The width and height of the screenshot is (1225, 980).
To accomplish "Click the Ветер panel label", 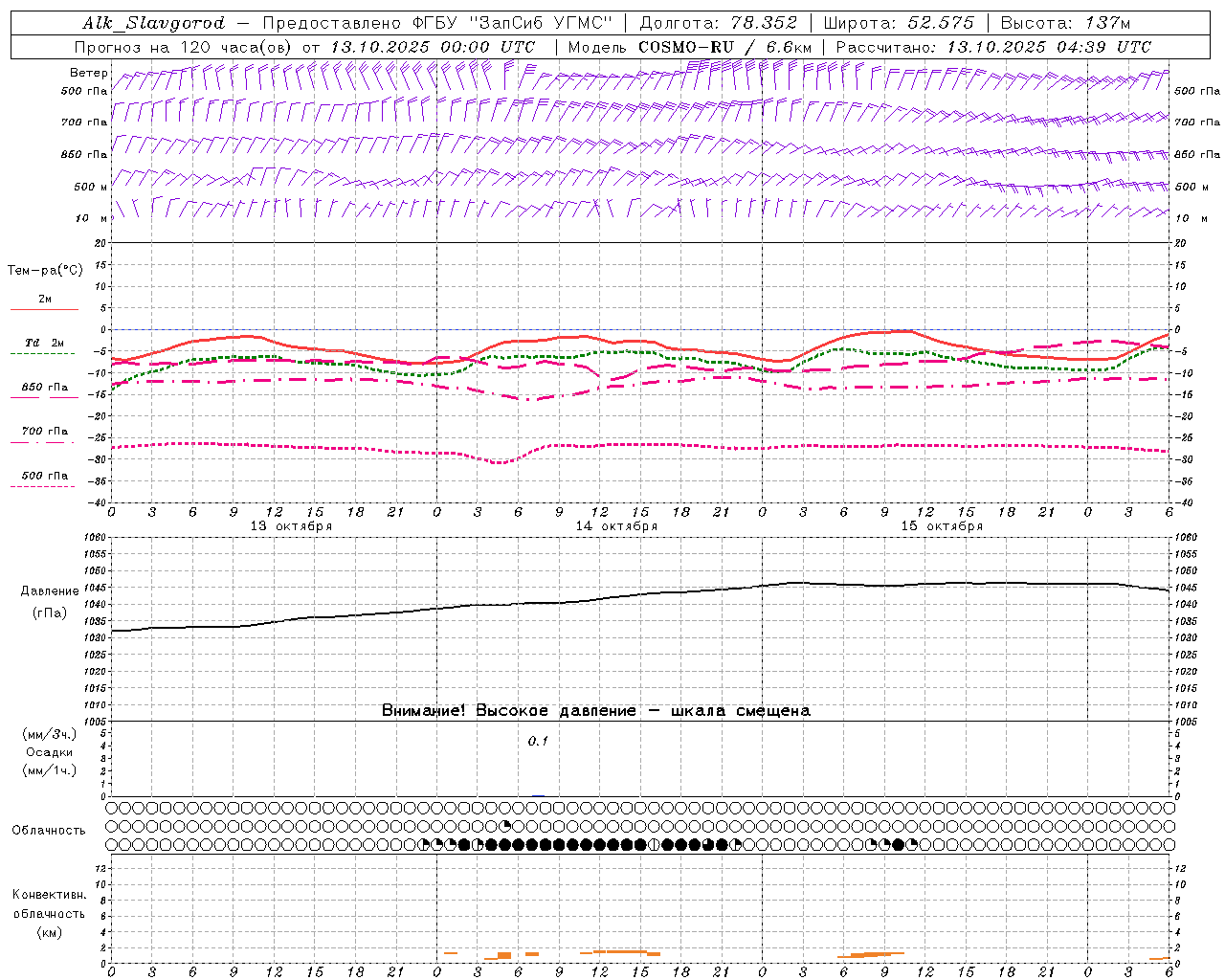I will (x=88, y=73).
